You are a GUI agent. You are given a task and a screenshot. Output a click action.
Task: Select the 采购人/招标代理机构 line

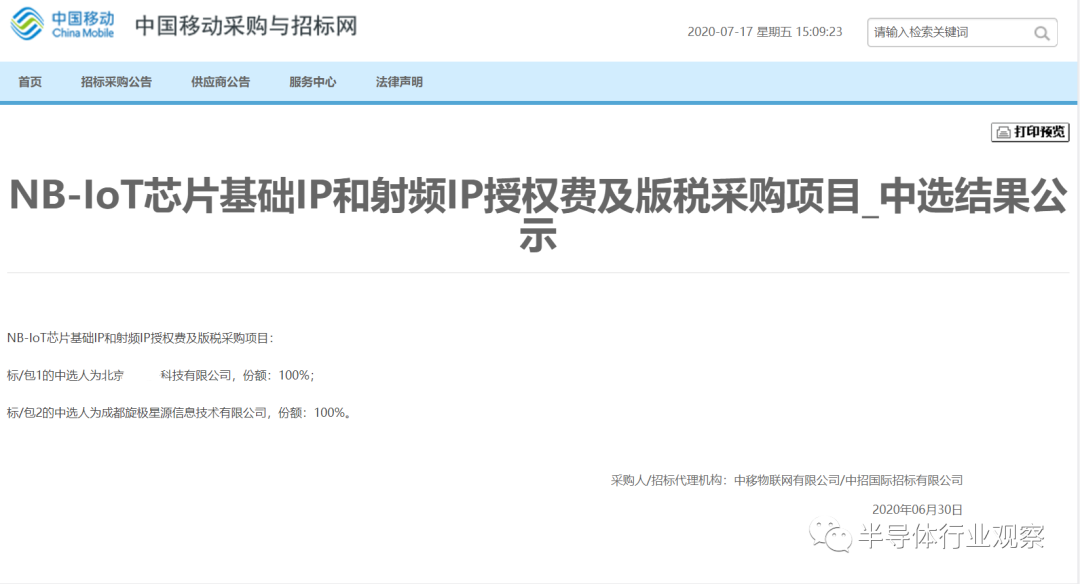787,480
